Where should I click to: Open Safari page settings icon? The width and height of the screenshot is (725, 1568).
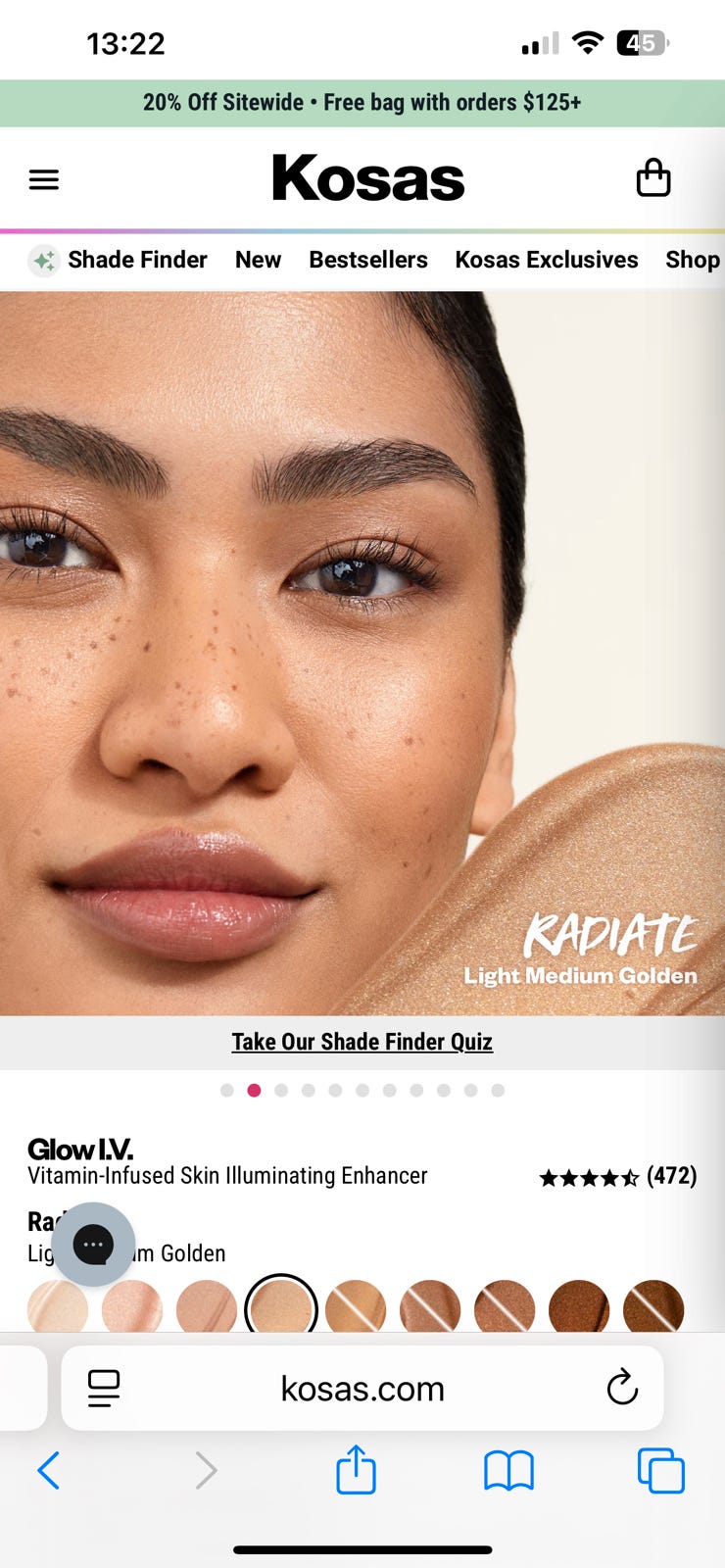tap(104, 1388)
